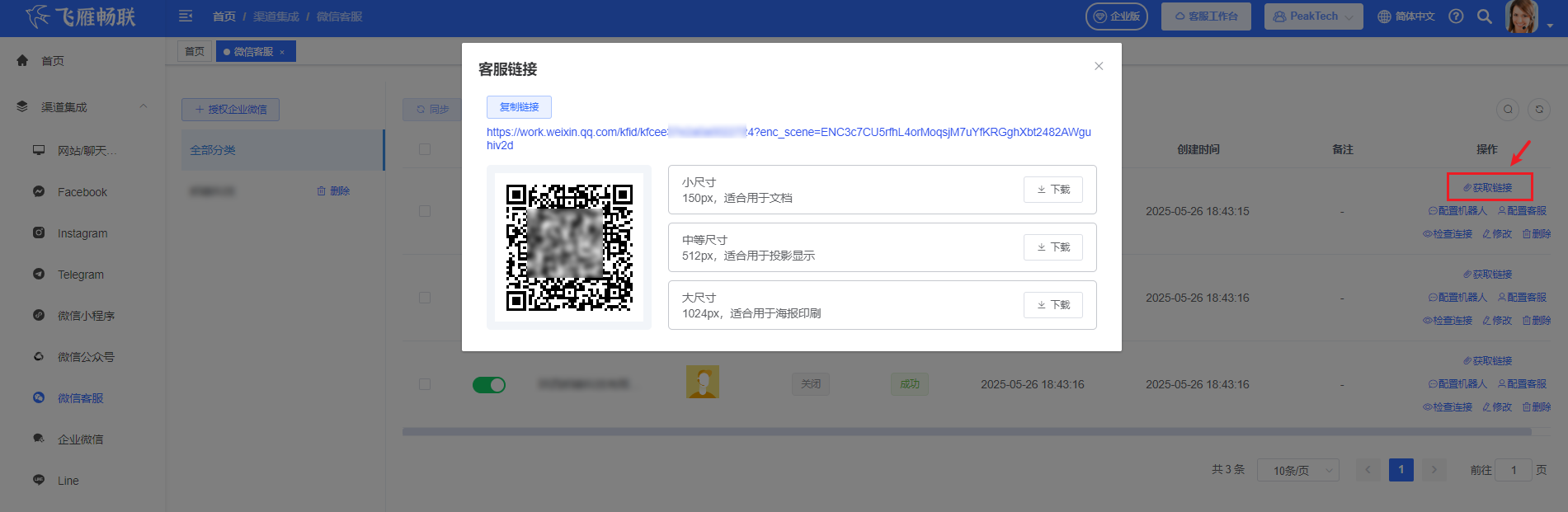Go to the Telegram channel
The image size is (1568, 512).
pos(80,275)
